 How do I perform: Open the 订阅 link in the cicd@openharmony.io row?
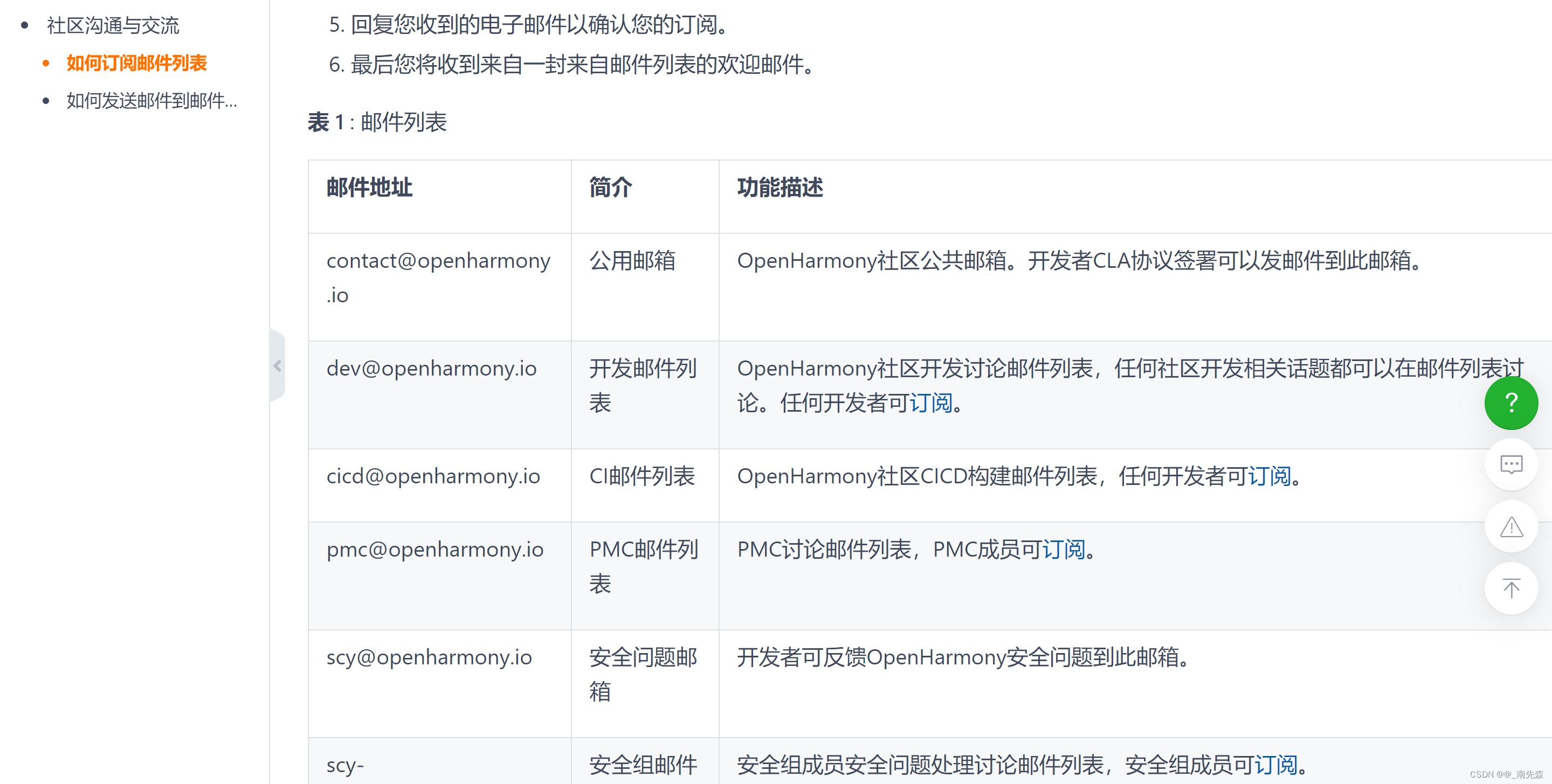tap(1269, 476)
